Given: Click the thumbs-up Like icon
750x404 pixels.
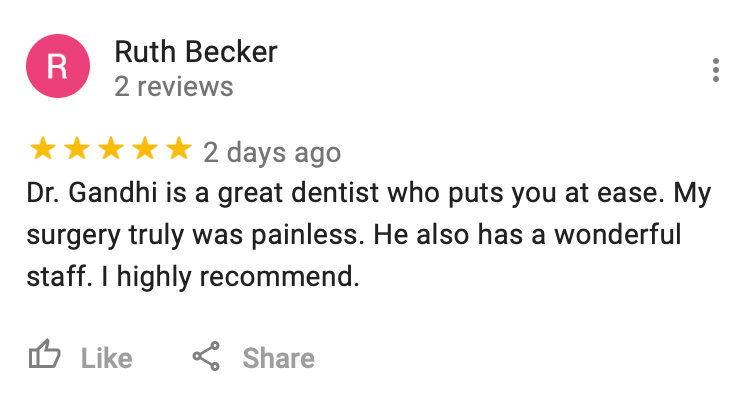Looking at the screenshot, I should (x=44, y=354).
